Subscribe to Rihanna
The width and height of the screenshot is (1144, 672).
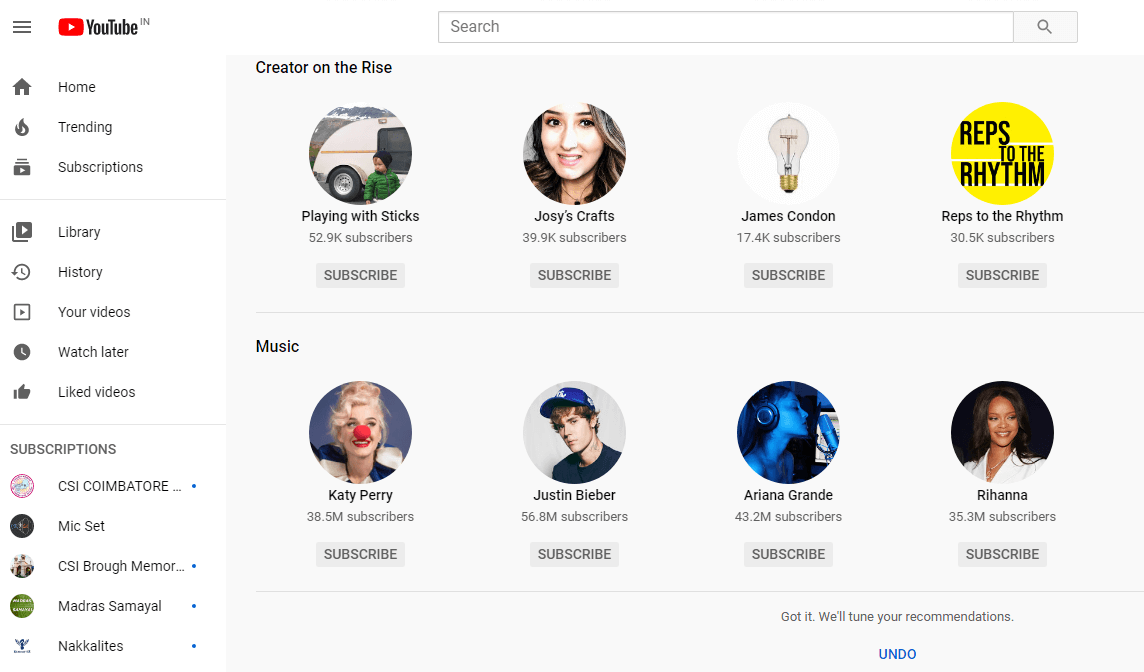(x=1002, y=554)
